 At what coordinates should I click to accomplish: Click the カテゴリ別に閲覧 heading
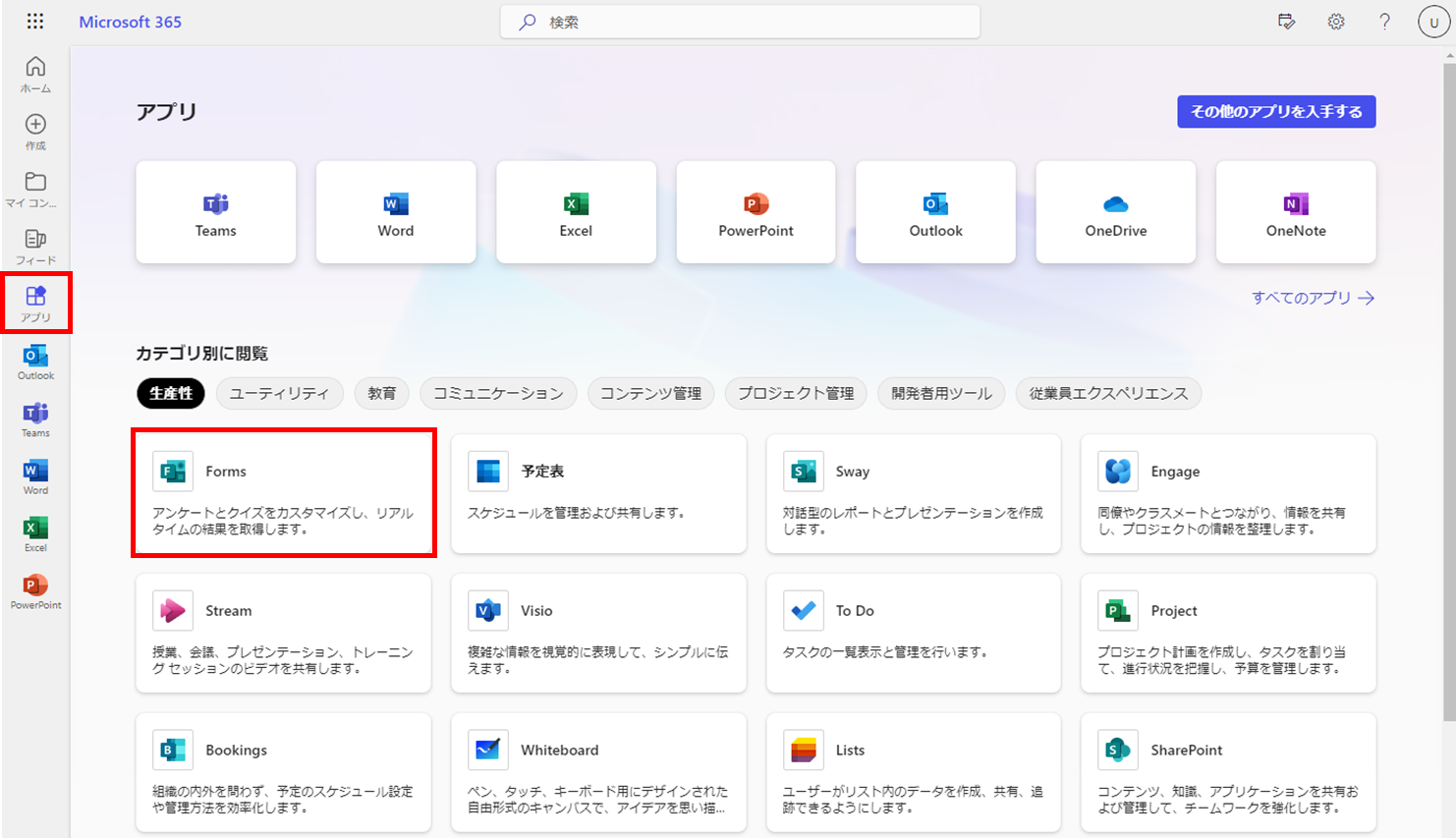pos(202,354)
